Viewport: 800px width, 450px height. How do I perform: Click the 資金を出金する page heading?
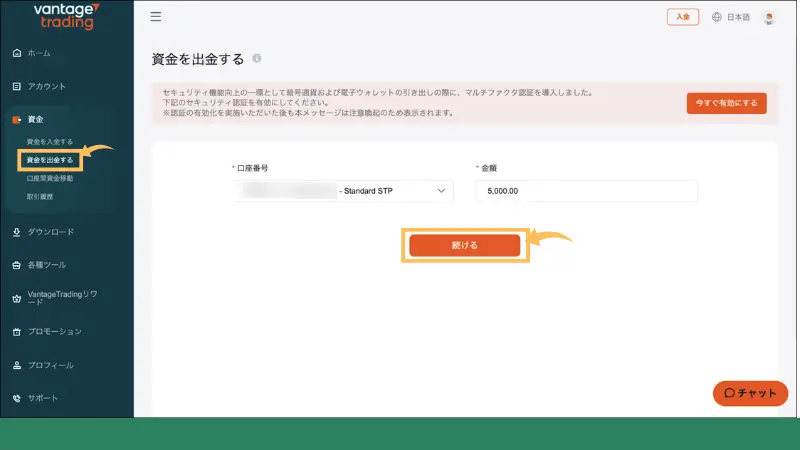click(x=198, y=59)
